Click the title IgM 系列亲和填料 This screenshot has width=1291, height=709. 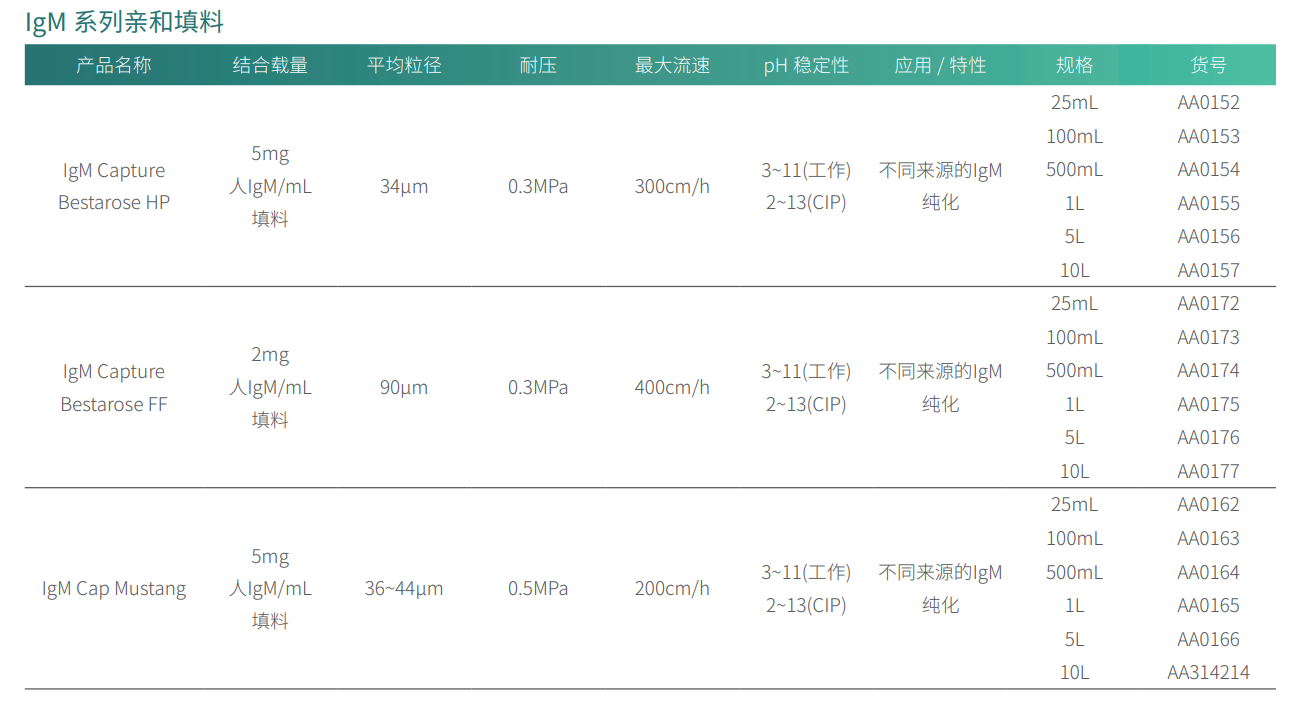click(x=125, y=22)
